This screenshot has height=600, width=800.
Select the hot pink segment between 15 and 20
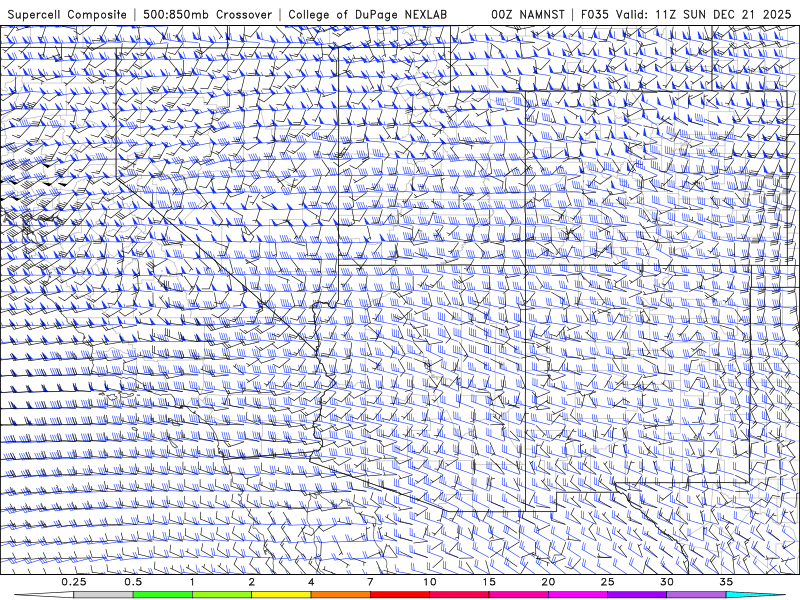(x=518, y=595)
